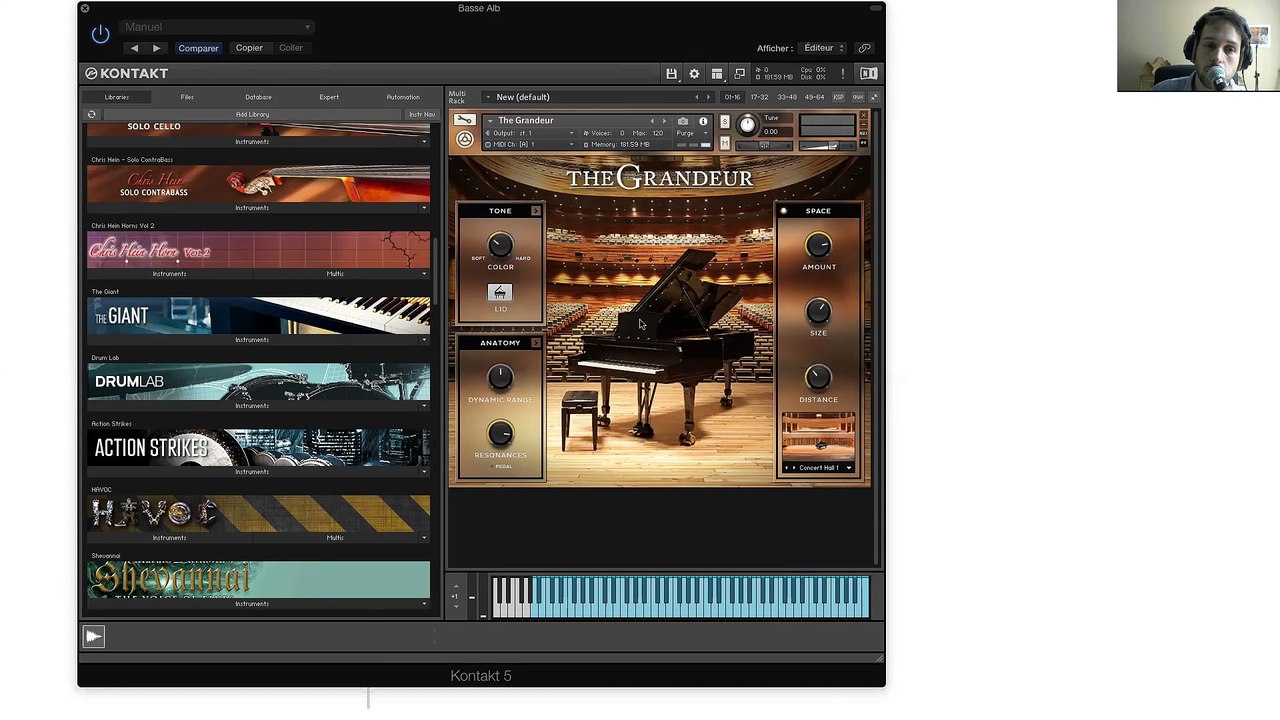Click the camera snapshot icon
This screenshot has height=720, width=1280.
click(683, 121)
